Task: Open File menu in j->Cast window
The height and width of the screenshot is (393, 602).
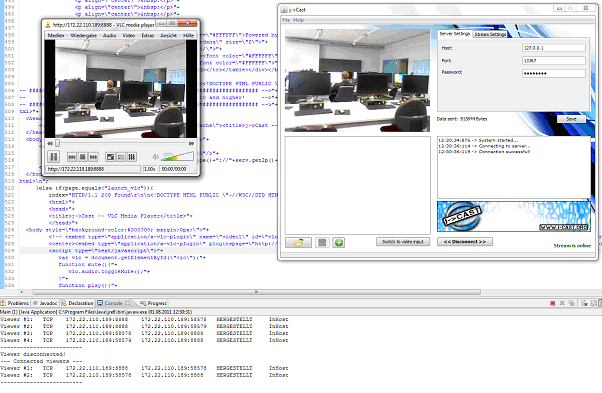Action: pos(286,20)
